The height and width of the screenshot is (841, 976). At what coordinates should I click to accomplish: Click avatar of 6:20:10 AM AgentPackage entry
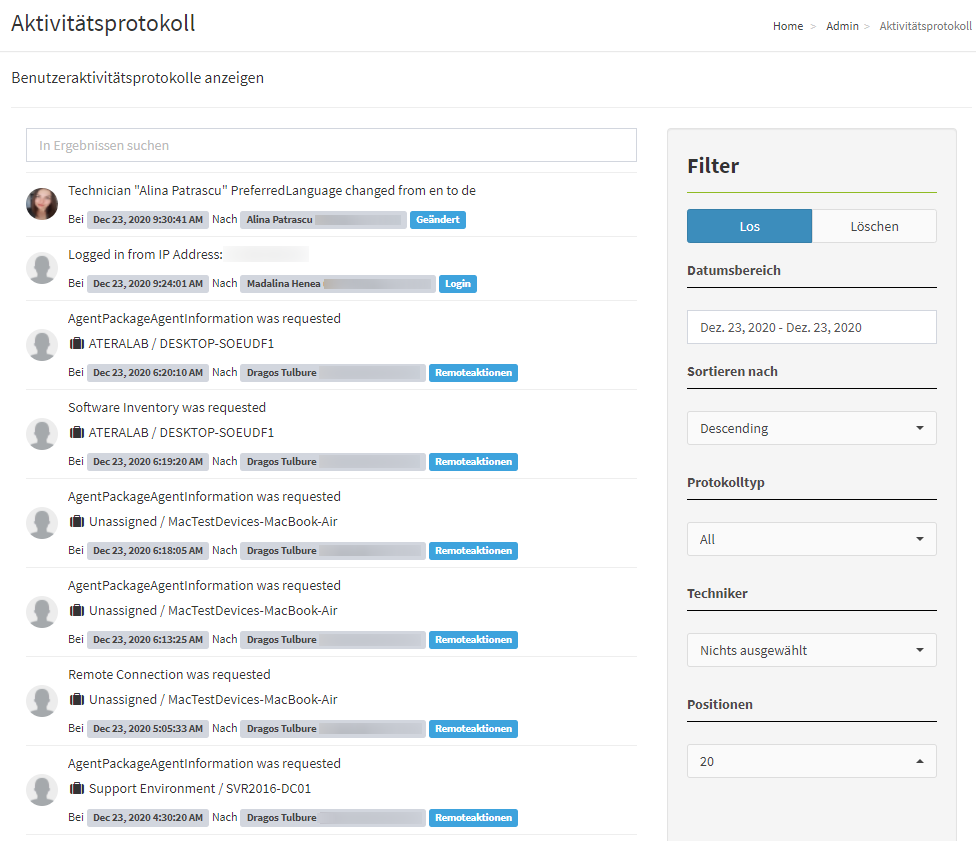coord(42,345)
